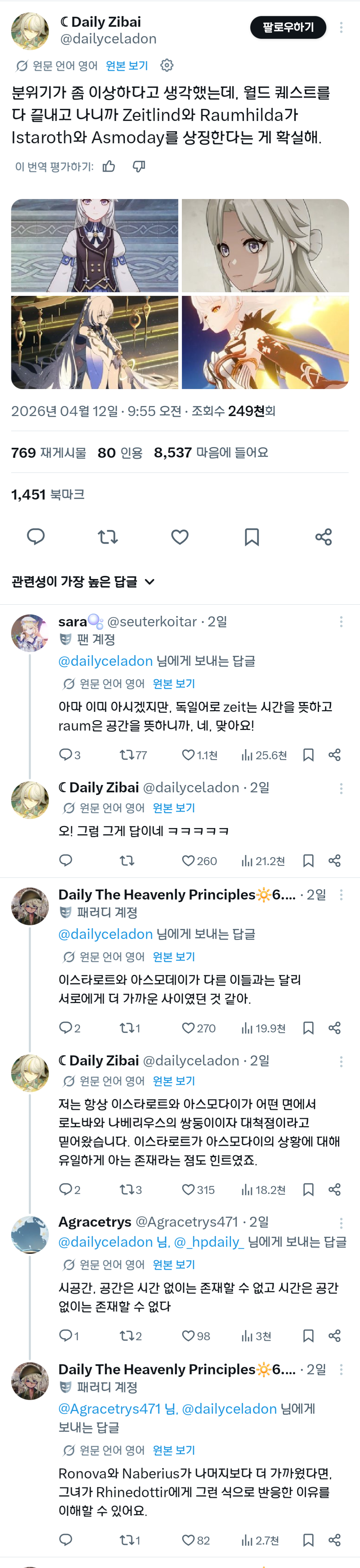Viewport: 360px width, 1568px height.
Task: Open the bottom-right golden sword image
Action: point(265,342)
